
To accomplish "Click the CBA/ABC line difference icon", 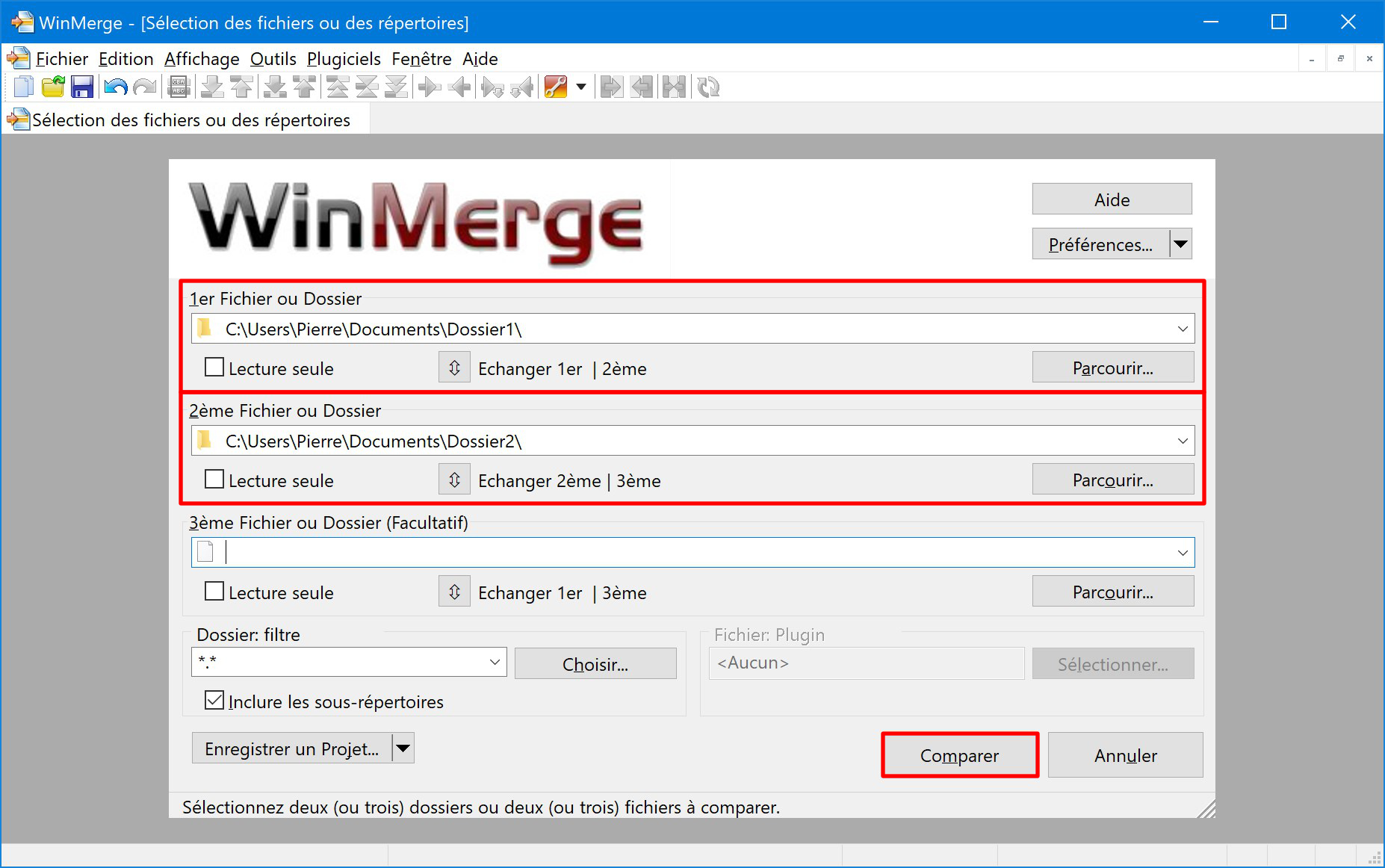I will (x=179, y=87).
